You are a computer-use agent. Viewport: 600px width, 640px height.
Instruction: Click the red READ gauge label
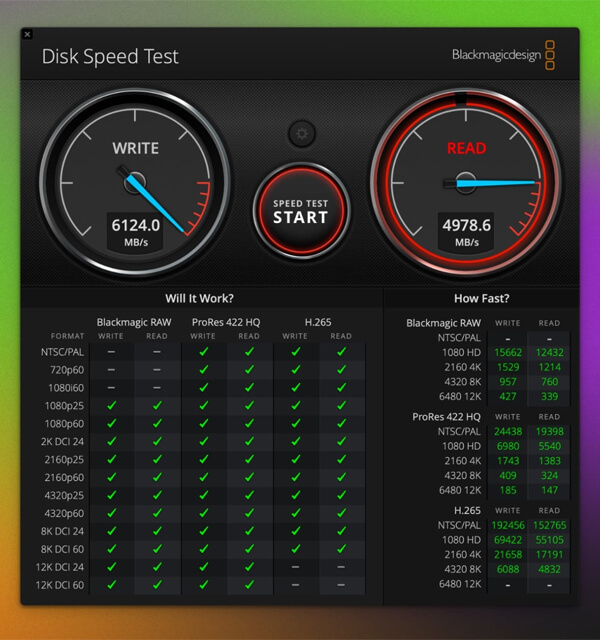point(466,148)
